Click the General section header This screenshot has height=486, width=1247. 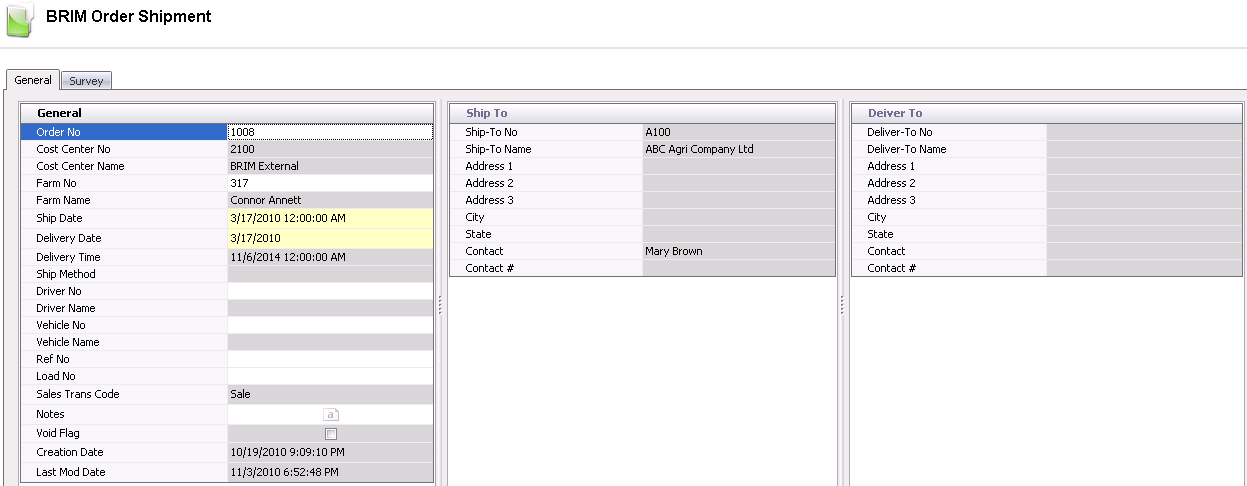[x=227, y=113]
